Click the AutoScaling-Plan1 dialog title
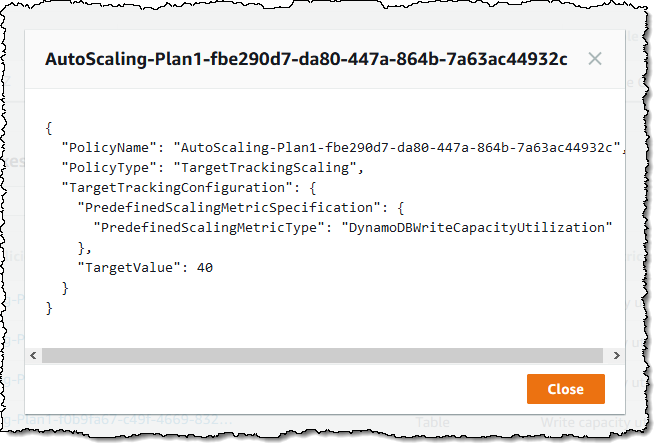 pos(306,59)
